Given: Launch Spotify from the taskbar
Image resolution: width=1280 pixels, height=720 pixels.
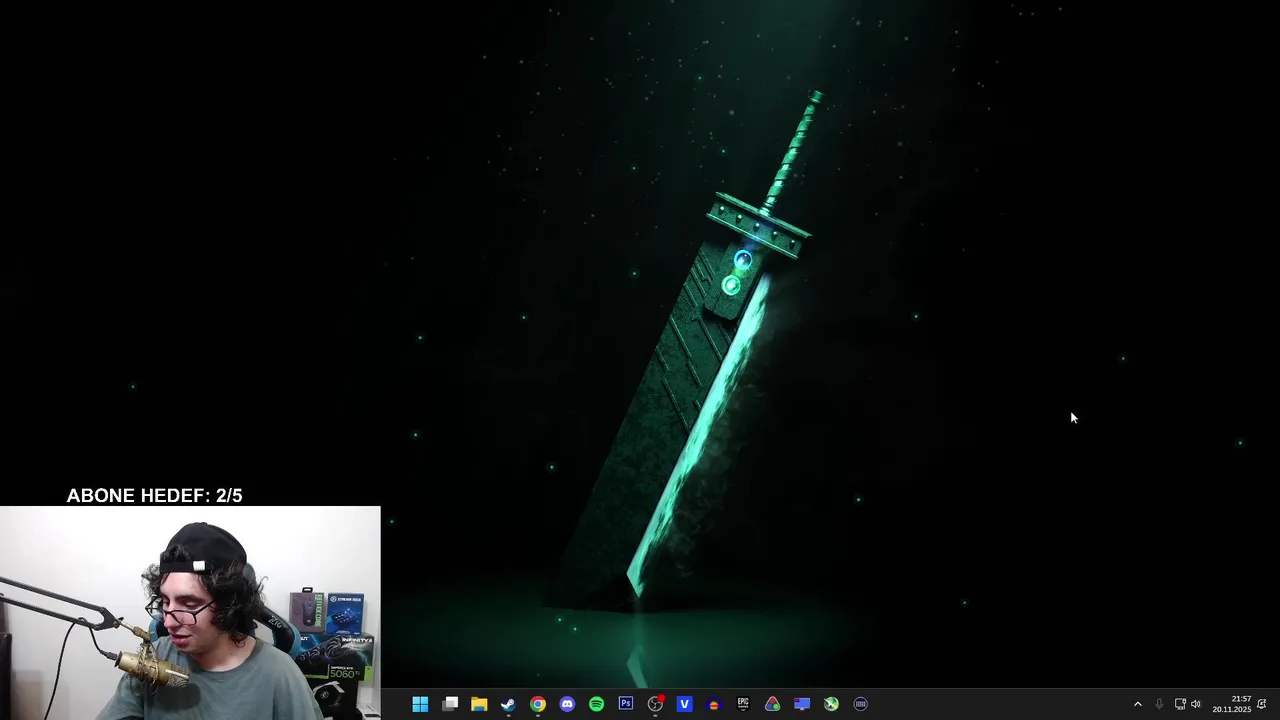Looking at the screenshot, I should (x=596, y=704).
